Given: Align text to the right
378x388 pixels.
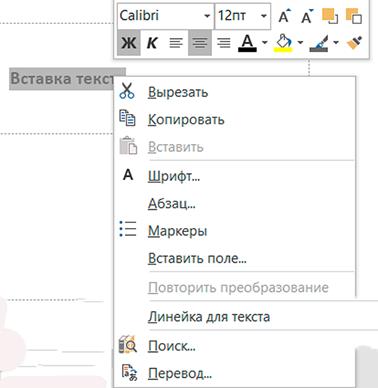Looking at the screenshot, I should pos(223,43).
